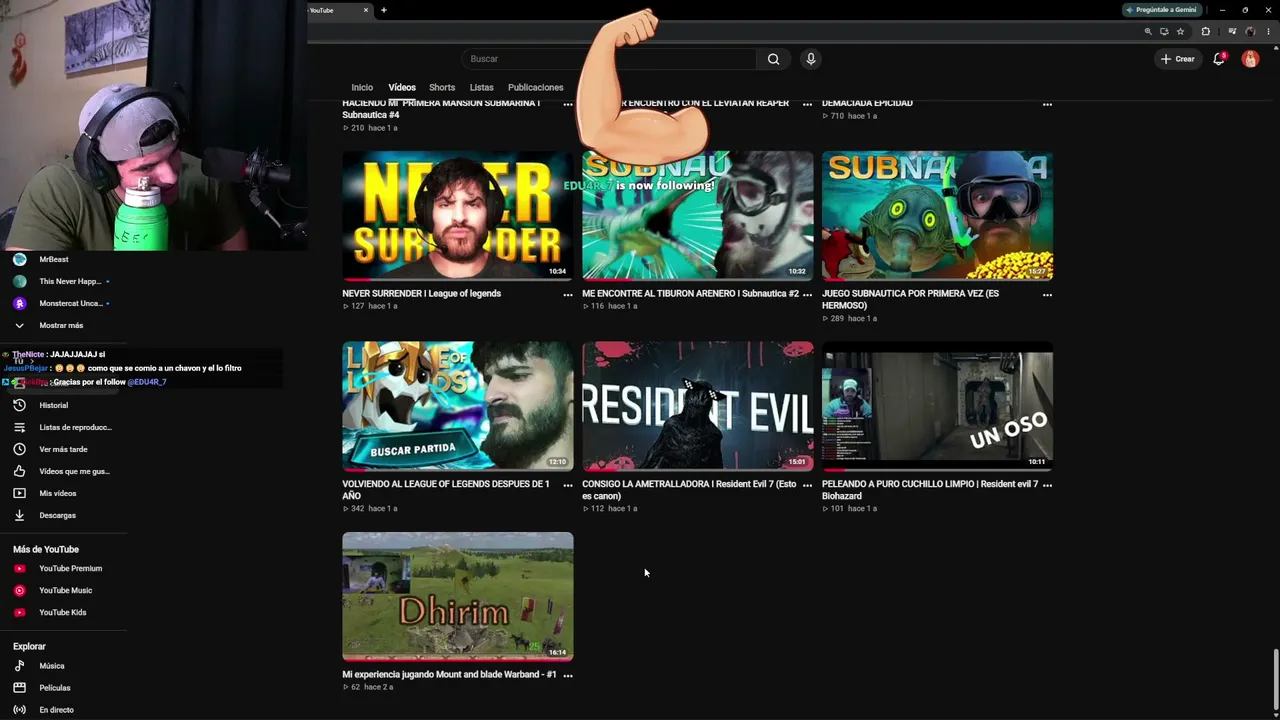Open title HACIENDO MI PRIMERA MANSION SUBMARINA
Viewport: 1280px width, 720px height.
(x=441, y=109)
